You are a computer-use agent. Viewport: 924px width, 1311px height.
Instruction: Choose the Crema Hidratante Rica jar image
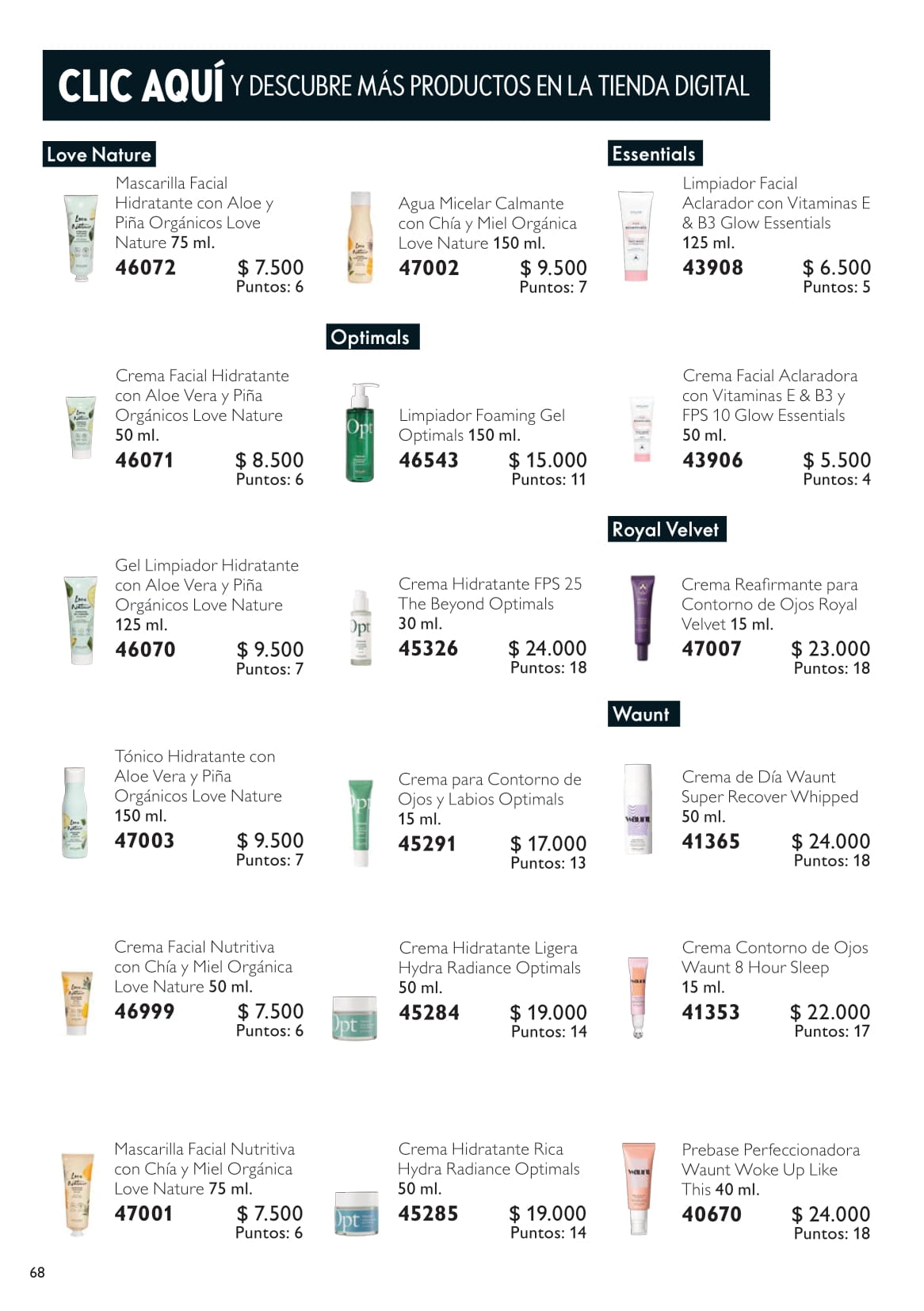[357, 1214]
